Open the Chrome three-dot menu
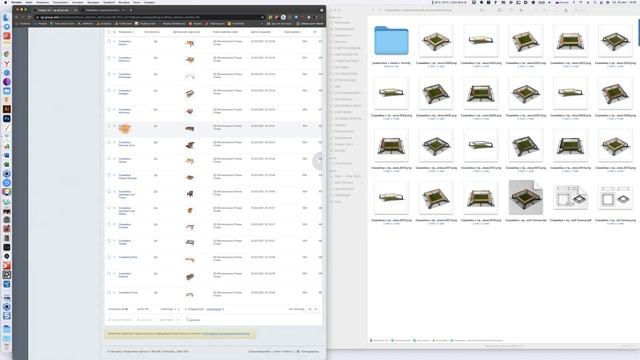640x360 pixels. [321, 17]
